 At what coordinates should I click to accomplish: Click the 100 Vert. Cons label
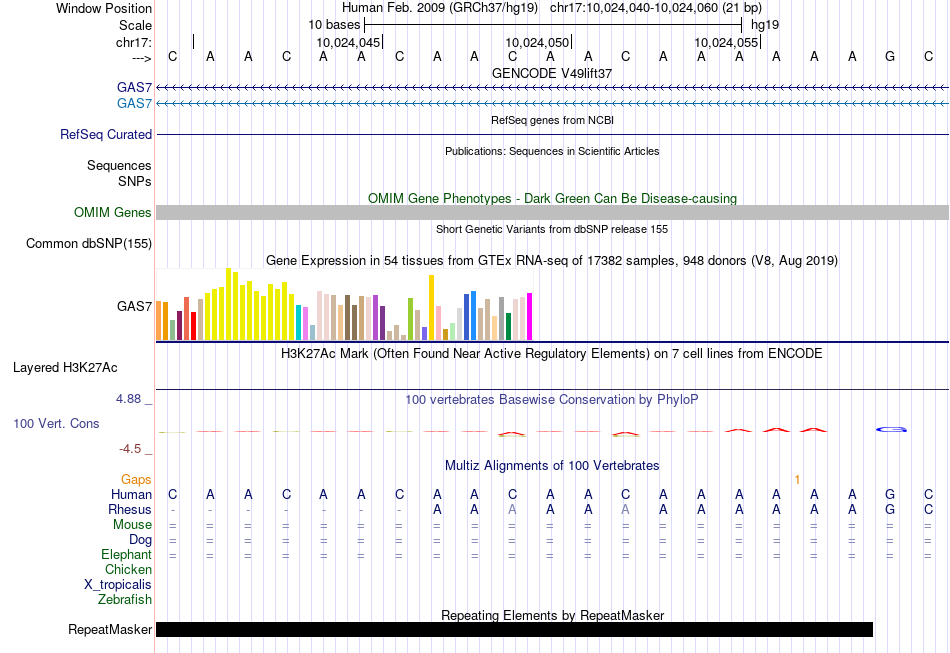pos(56,423)
